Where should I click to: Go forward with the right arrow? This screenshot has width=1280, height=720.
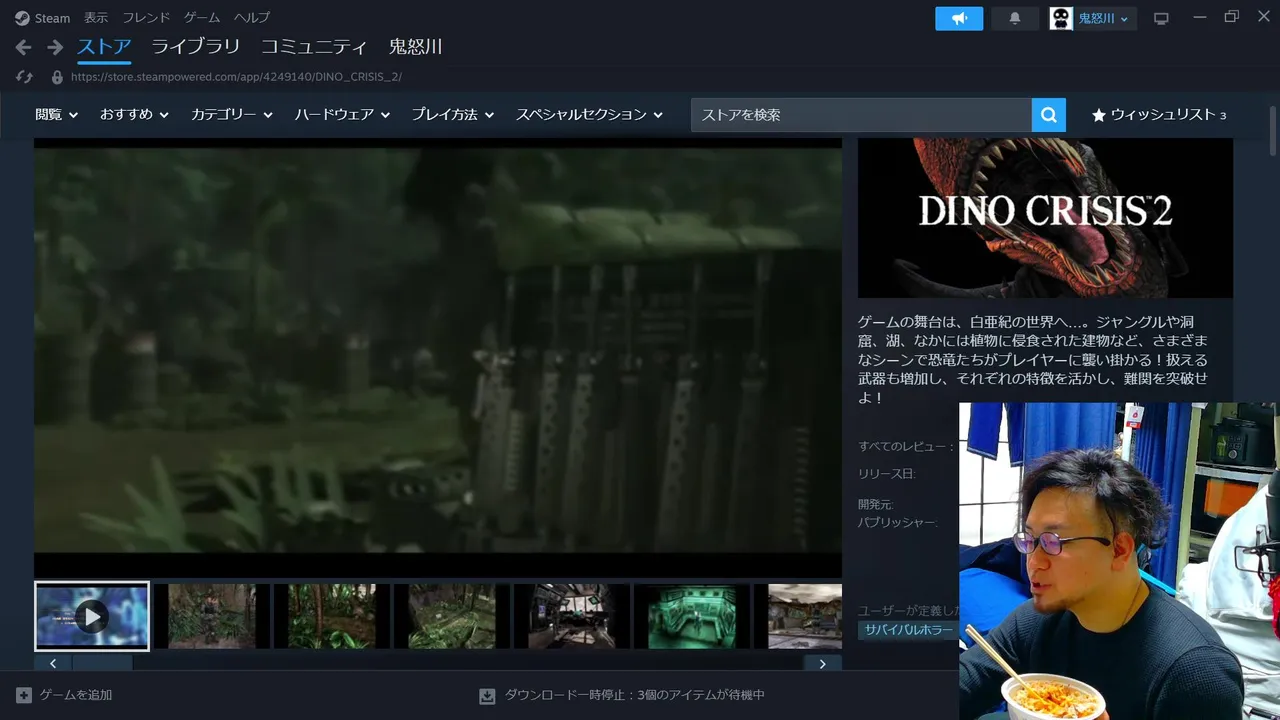coord(55,47)
